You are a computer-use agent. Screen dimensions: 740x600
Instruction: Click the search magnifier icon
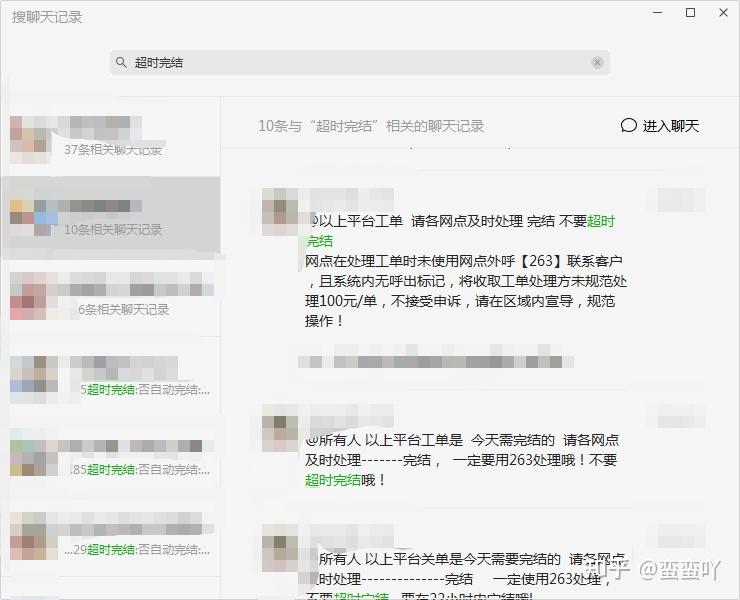coord(121,62)
